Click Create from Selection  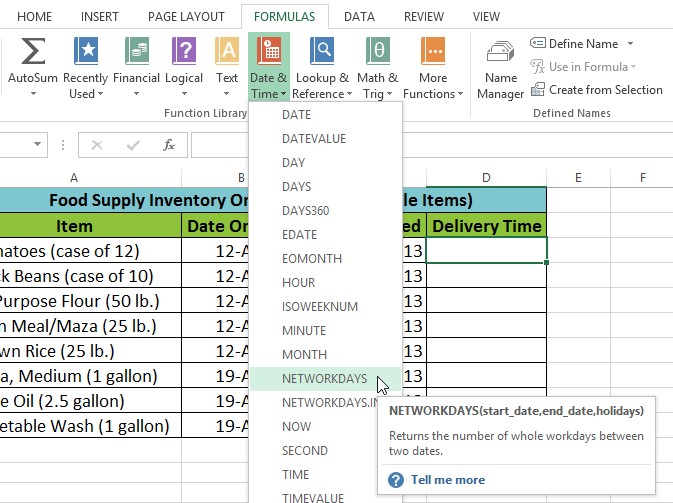[x=597, y=89]
